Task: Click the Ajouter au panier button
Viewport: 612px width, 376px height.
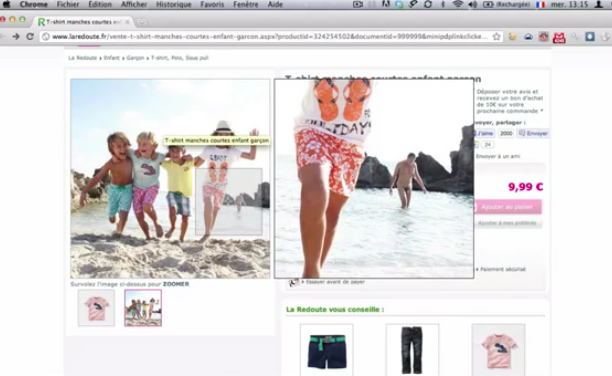Action: pyautogui.click(x=507, y=207)
